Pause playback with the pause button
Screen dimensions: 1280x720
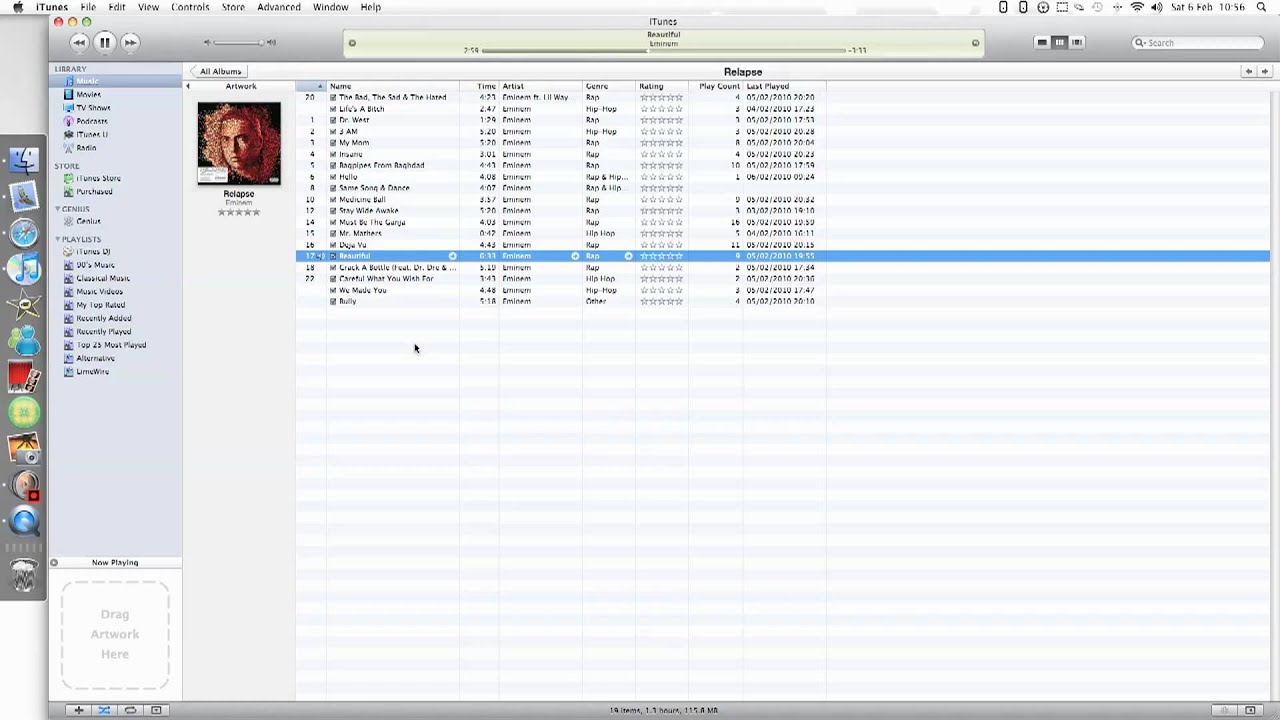[x=104, y=42]
